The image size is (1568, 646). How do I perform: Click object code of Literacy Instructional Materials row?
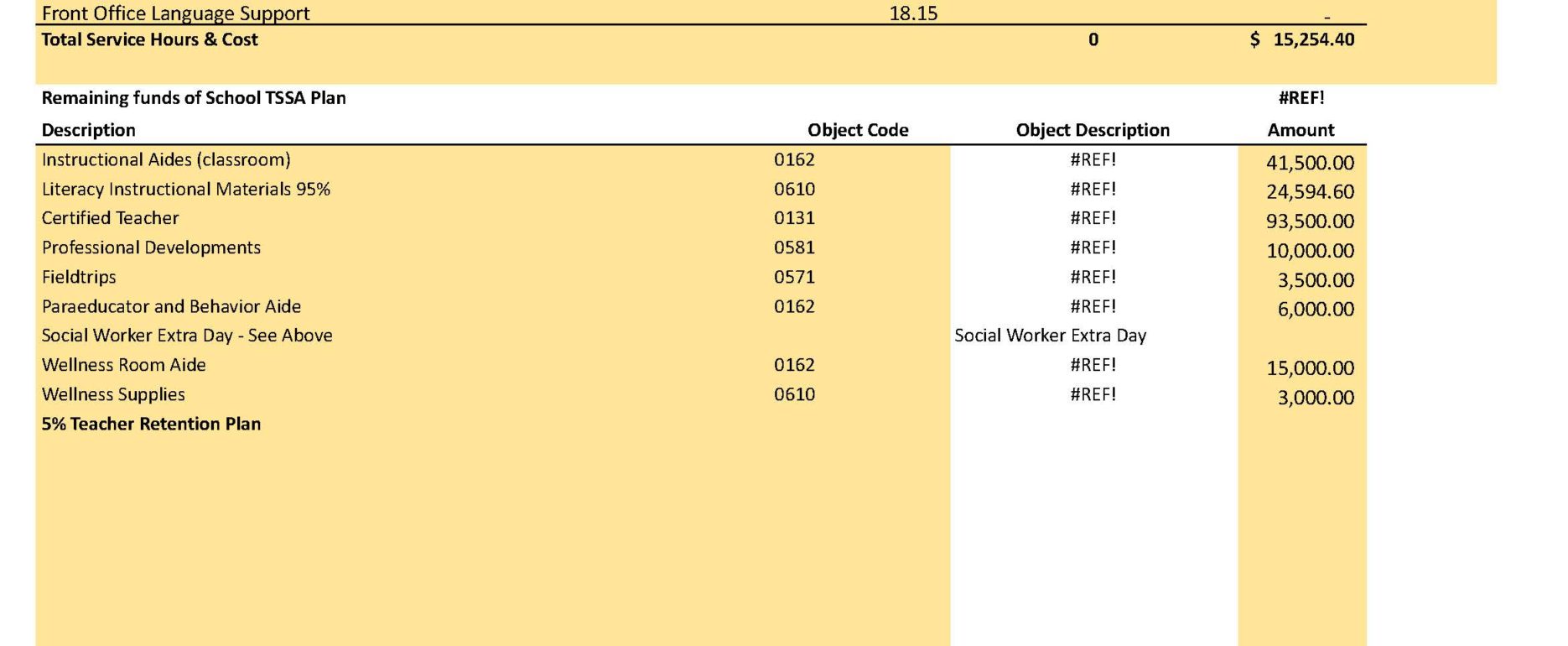coord(794,189)
